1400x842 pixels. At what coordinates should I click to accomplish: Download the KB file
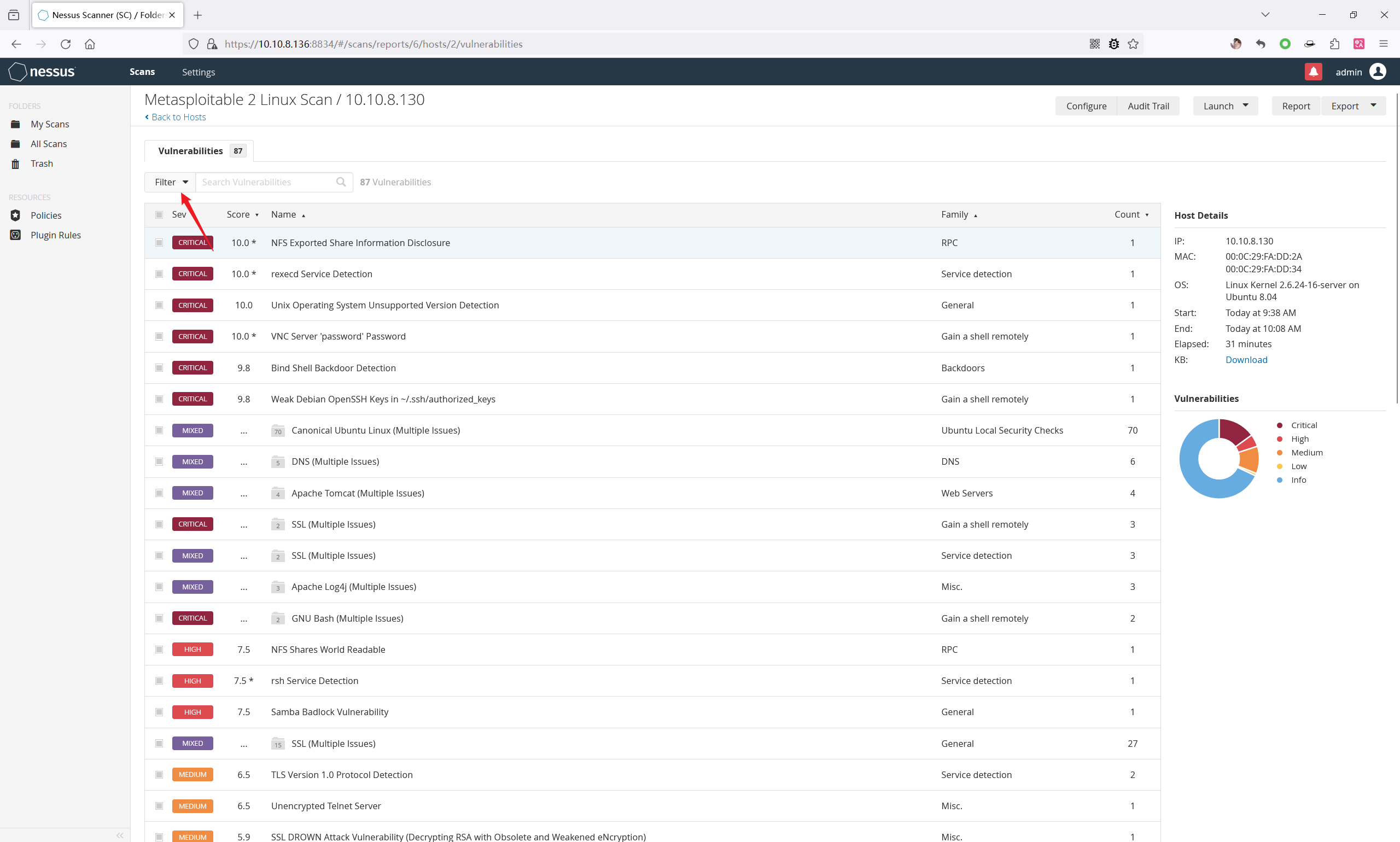pos(1246,360)
